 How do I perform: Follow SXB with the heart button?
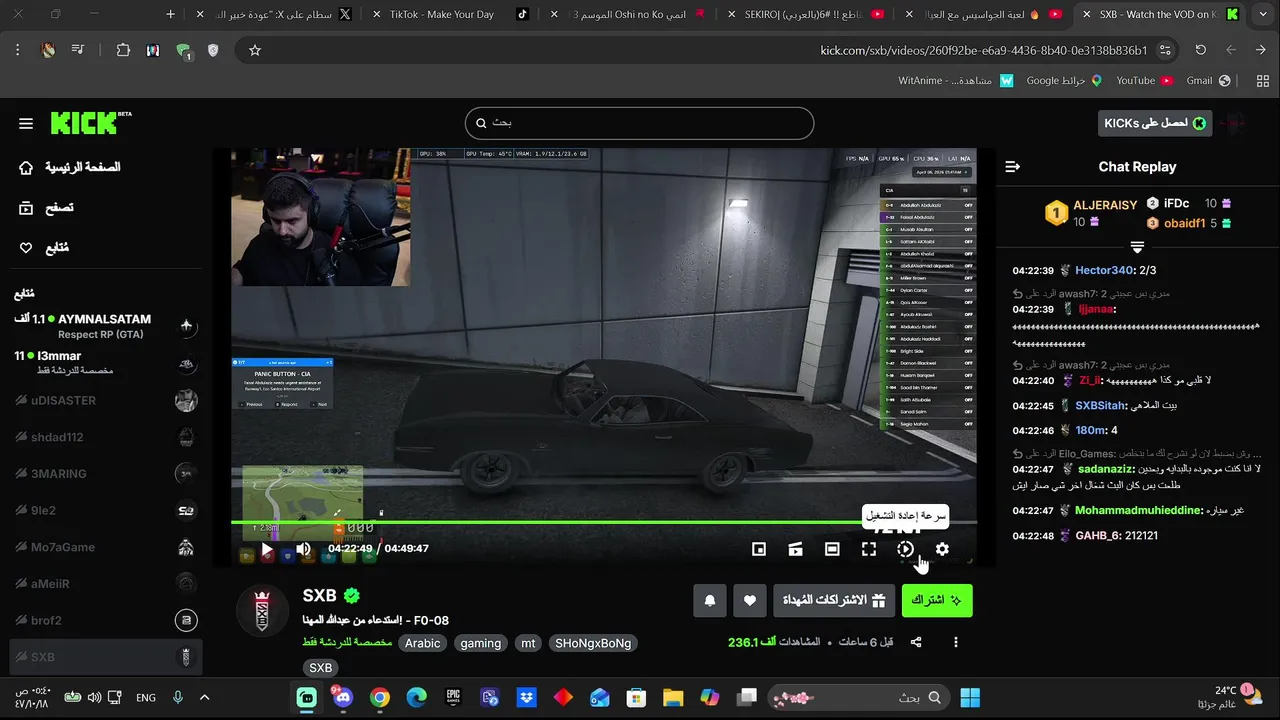pyautogui.click(x=750, y=600)
